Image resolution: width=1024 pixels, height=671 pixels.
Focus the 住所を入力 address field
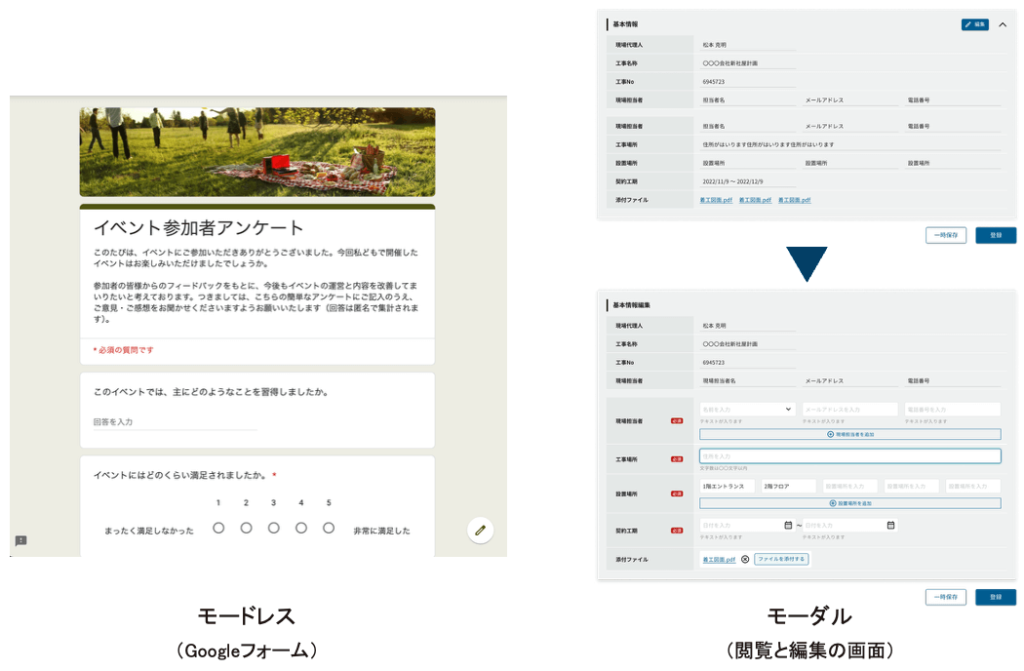coord(850,456)
